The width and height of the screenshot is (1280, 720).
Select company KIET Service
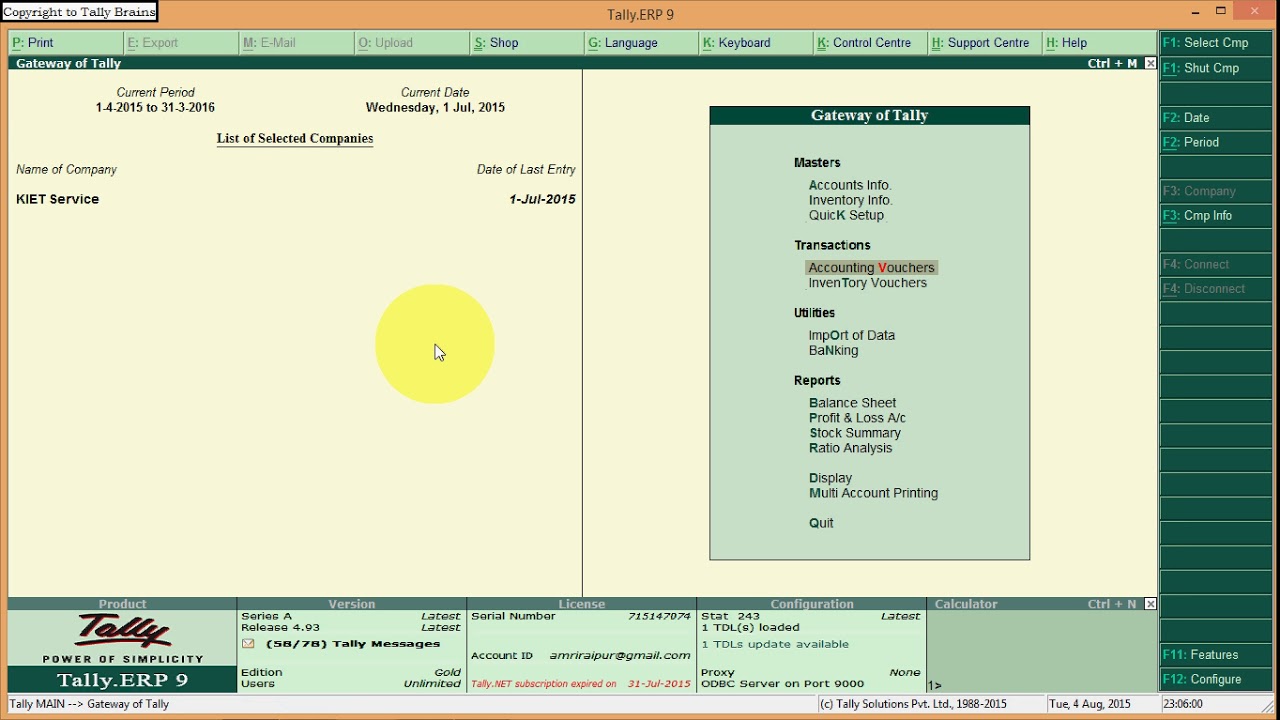57,199
